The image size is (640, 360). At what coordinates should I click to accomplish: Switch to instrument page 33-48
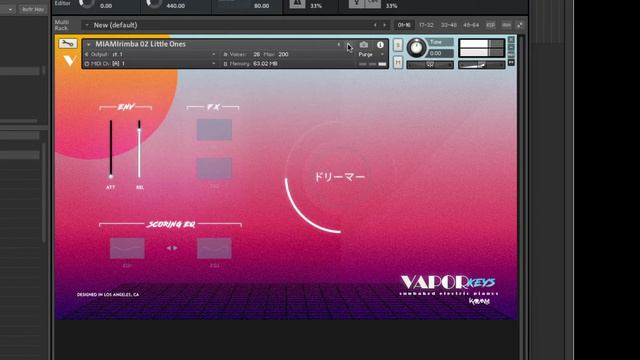coord(449,25)
